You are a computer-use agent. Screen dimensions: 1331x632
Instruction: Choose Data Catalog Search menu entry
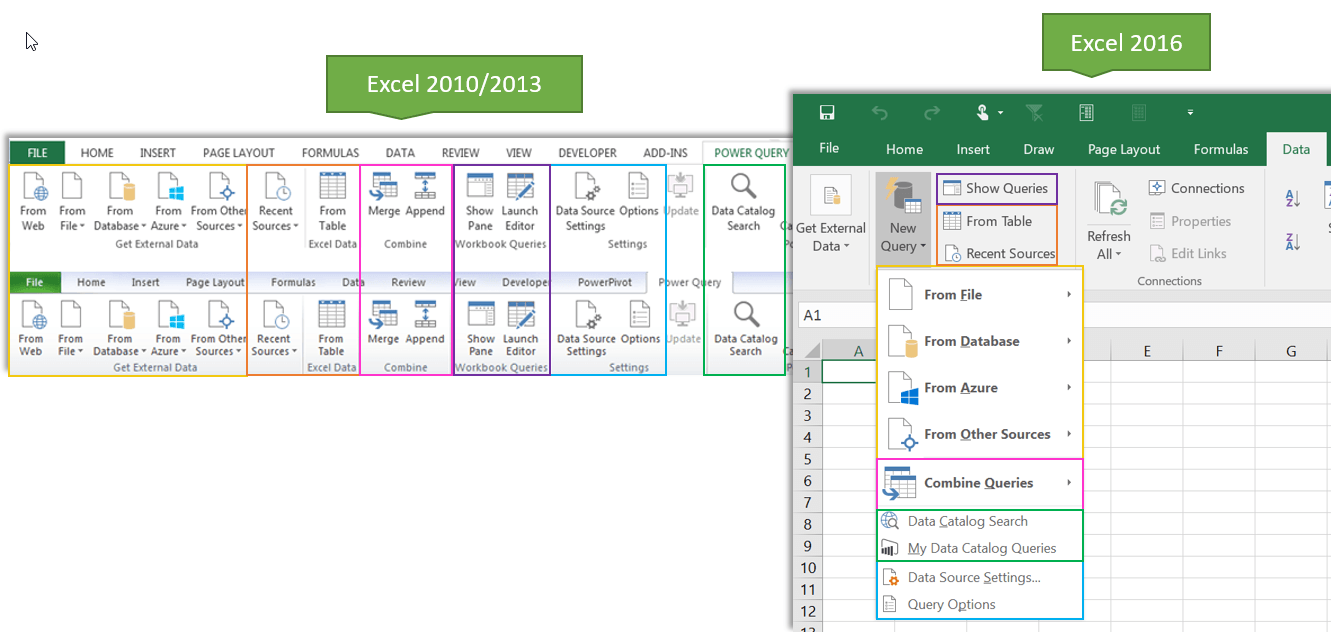point(980,521)
